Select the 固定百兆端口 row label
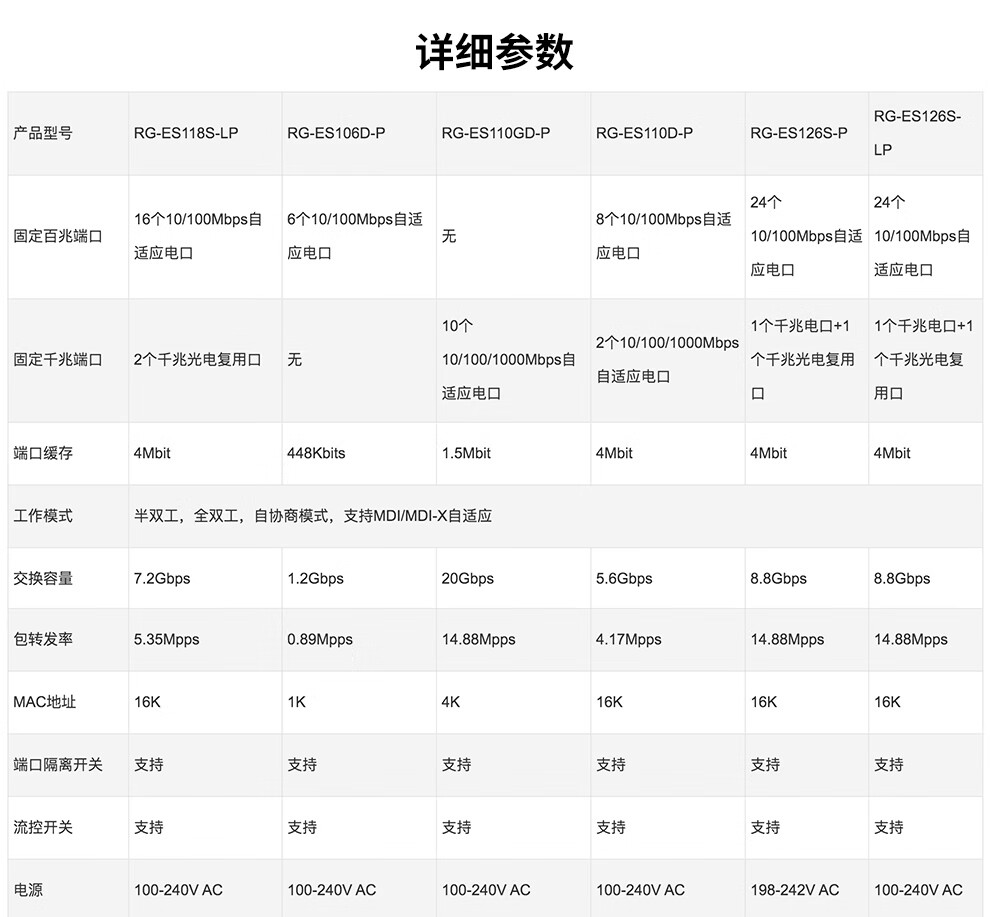 58,237
